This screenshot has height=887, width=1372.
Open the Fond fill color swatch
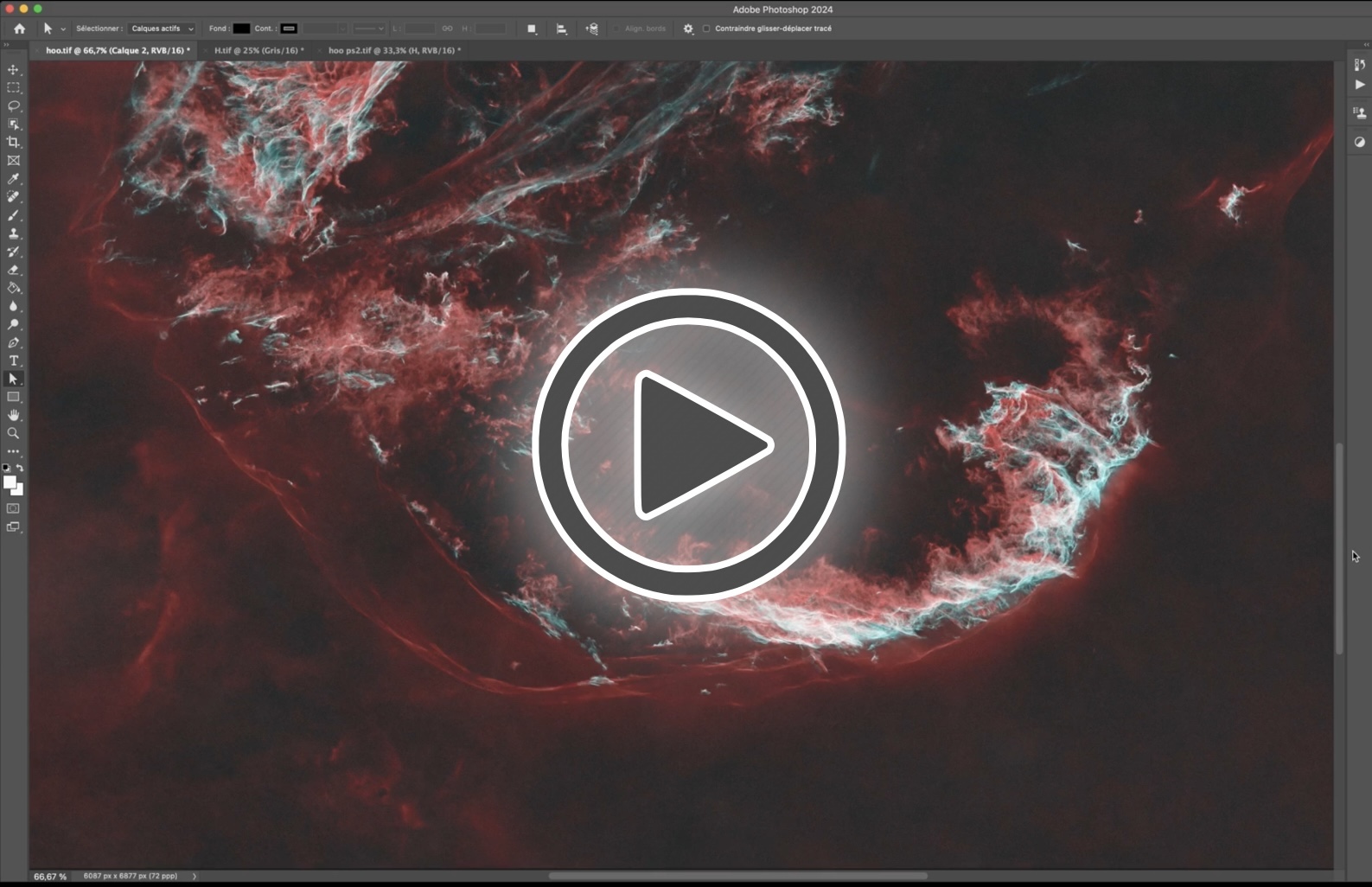click(x=241, y=29)
